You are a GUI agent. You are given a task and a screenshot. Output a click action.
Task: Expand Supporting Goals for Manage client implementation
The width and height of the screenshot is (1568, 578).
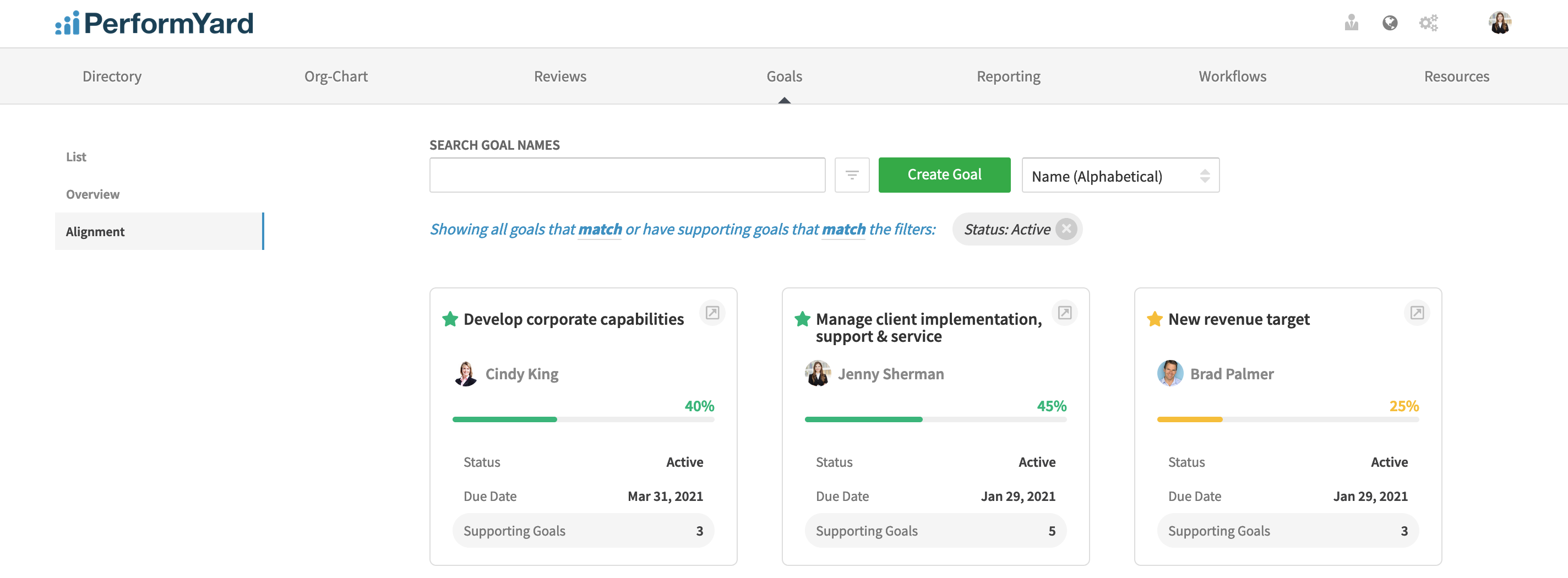pyautogui.click(x=935, y=531)
